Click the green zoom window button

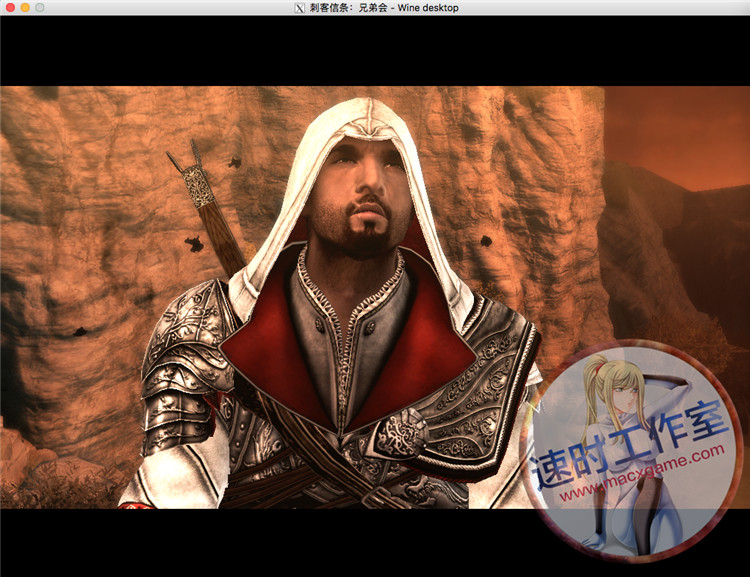(x=40, y=7)
